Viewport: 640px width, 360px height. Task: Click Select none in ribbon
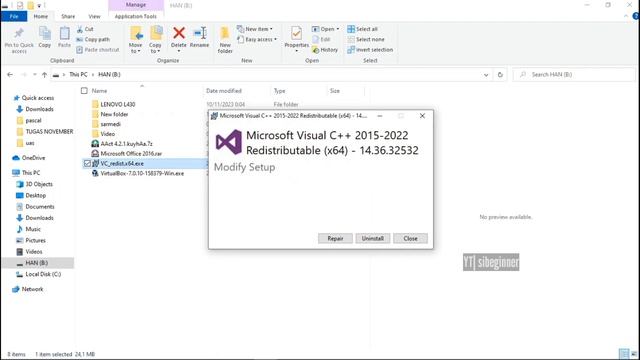tap(366, 39)
